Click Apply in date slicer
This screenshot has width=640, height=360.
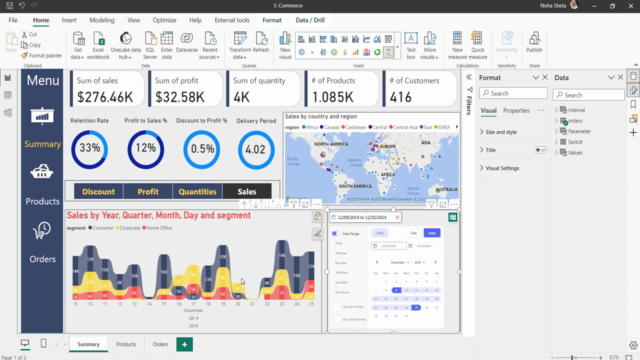click(432, 233)
